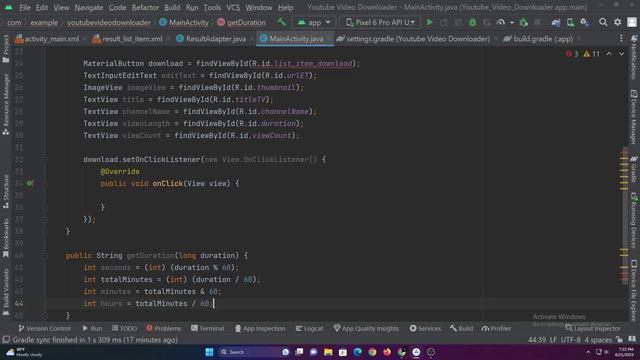Open editor tabs more-options kebab icon

(x=621, y=39)
